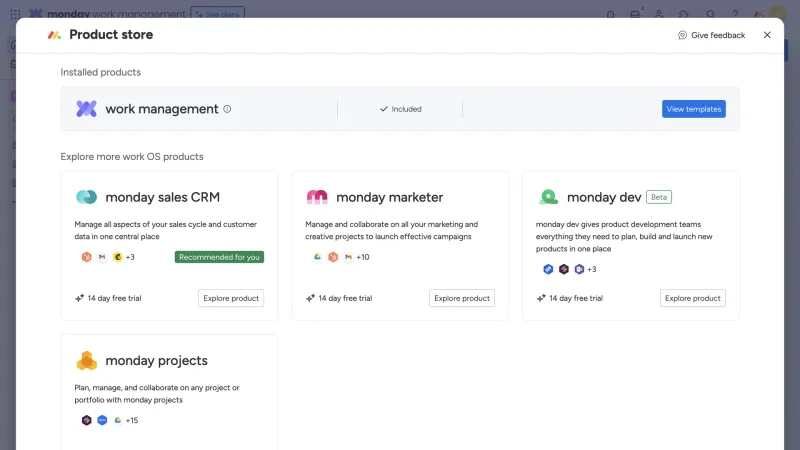The image size is (800, 450).
Task: Click the monday marketer title
Action: [x=389, y=197]
